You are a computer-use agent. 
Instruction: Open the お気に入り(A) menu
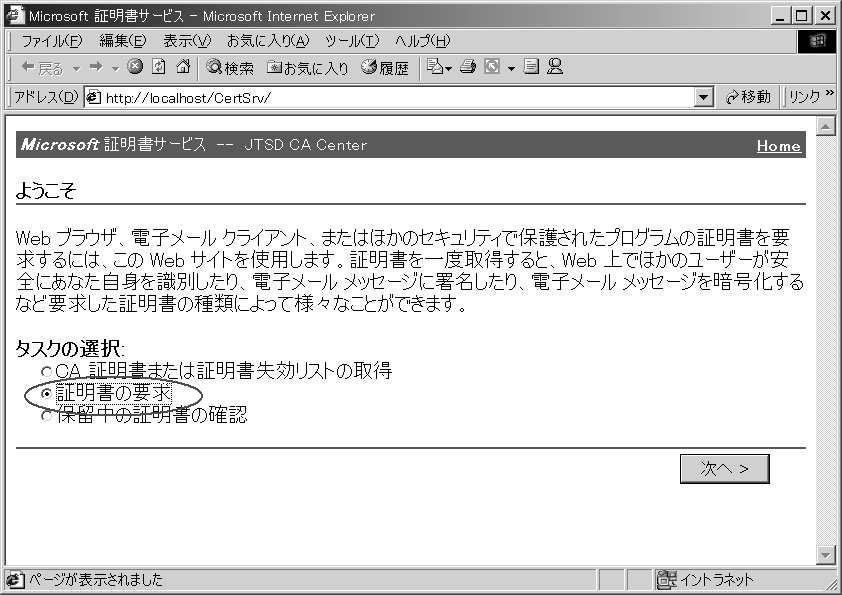click(268, 41)
